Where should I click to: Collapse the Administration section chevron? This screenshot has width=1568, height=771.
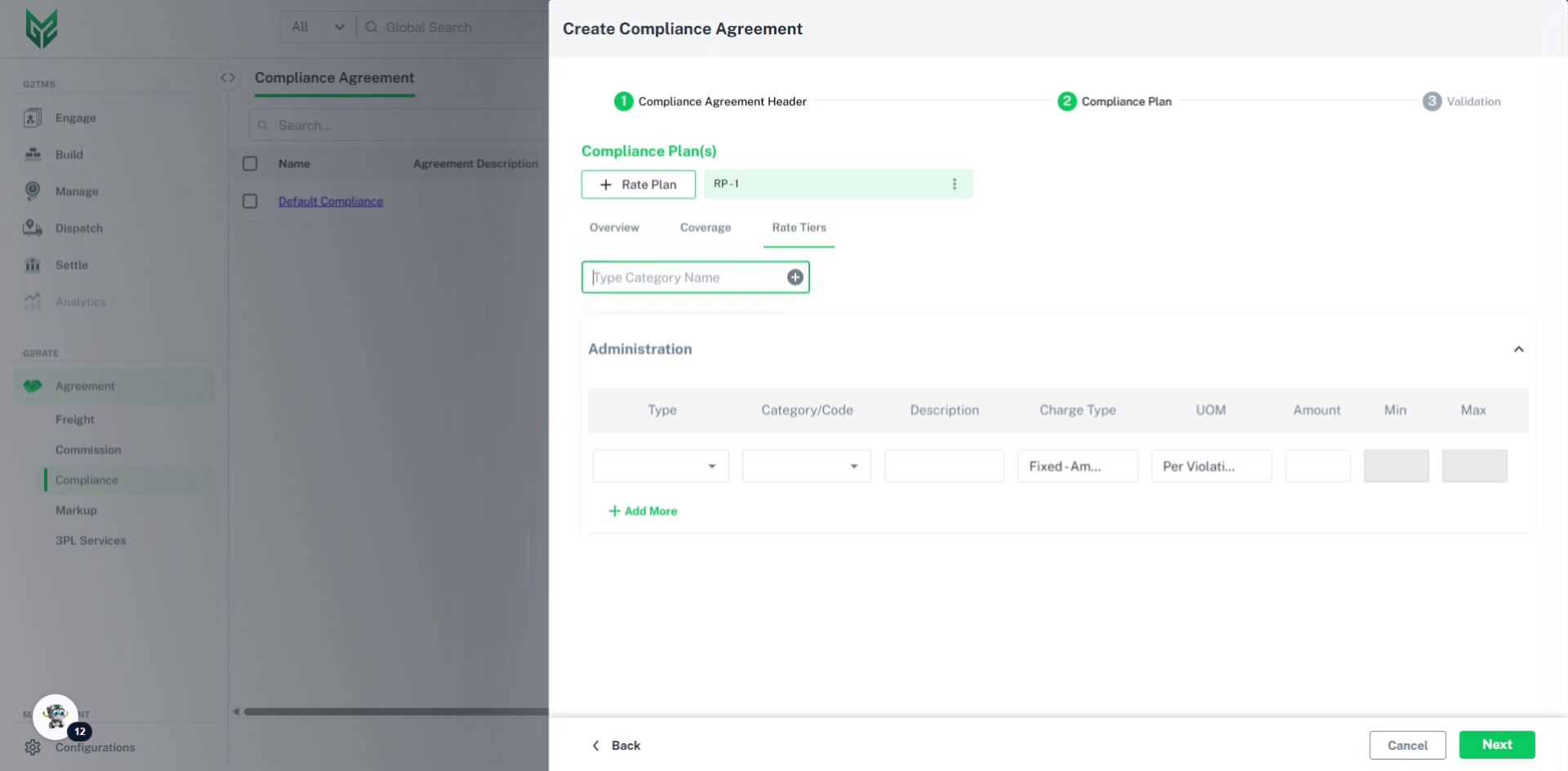(1518, 350)
